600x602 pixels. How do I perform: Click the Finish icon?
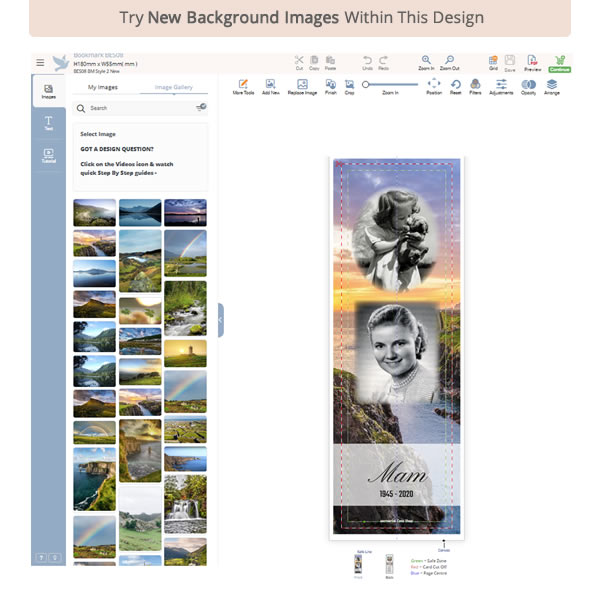pyautogui.click(x=331, y=87)
